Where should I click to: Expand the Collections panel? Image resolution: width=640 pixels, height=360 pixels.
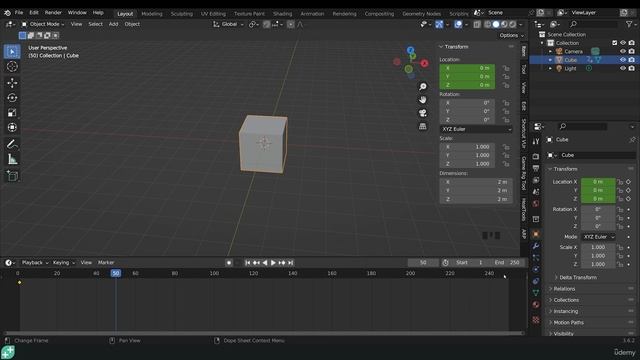point(566,300)
